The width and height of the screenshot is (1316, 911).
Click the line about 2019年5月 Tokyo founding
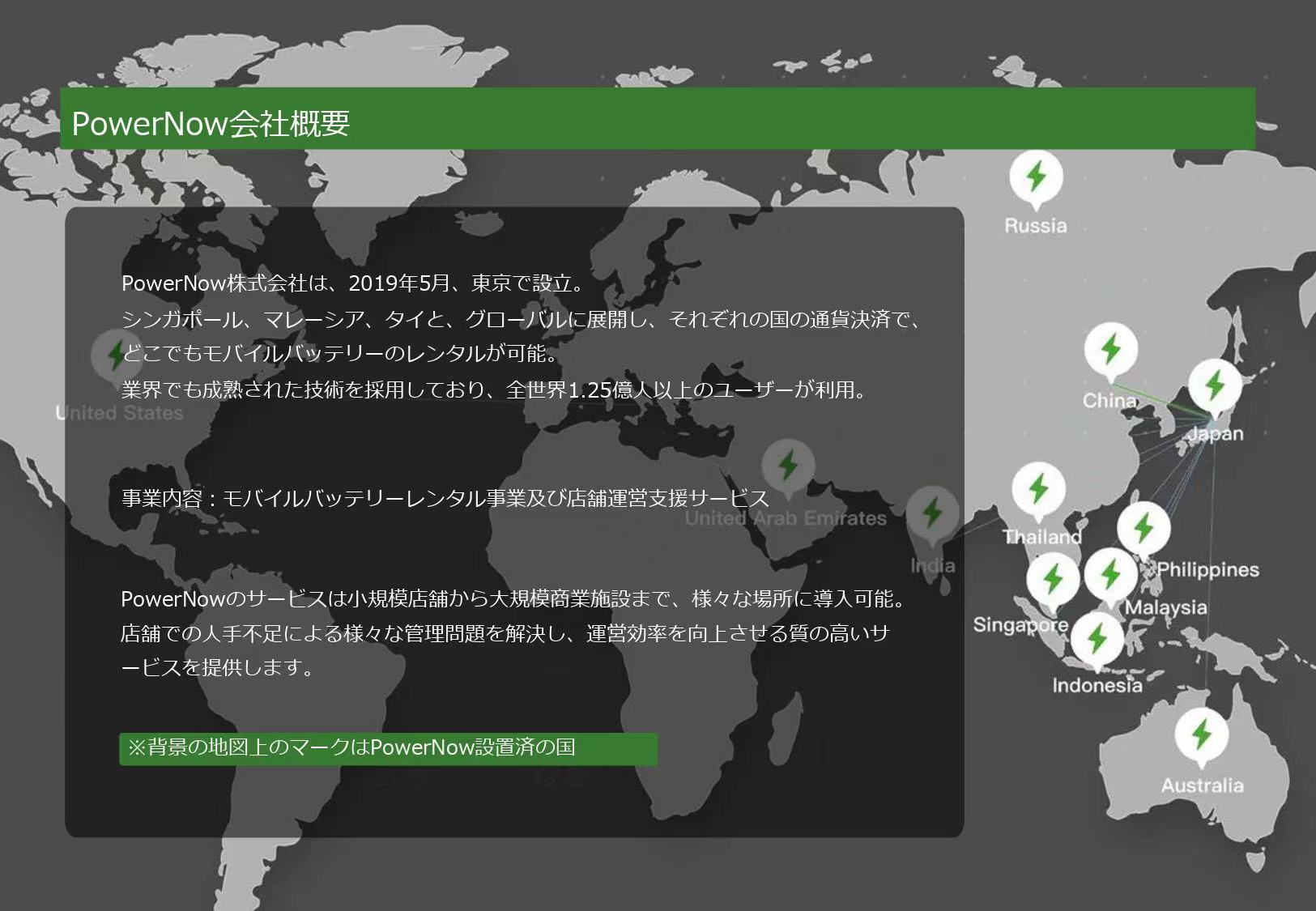[352, 283]
